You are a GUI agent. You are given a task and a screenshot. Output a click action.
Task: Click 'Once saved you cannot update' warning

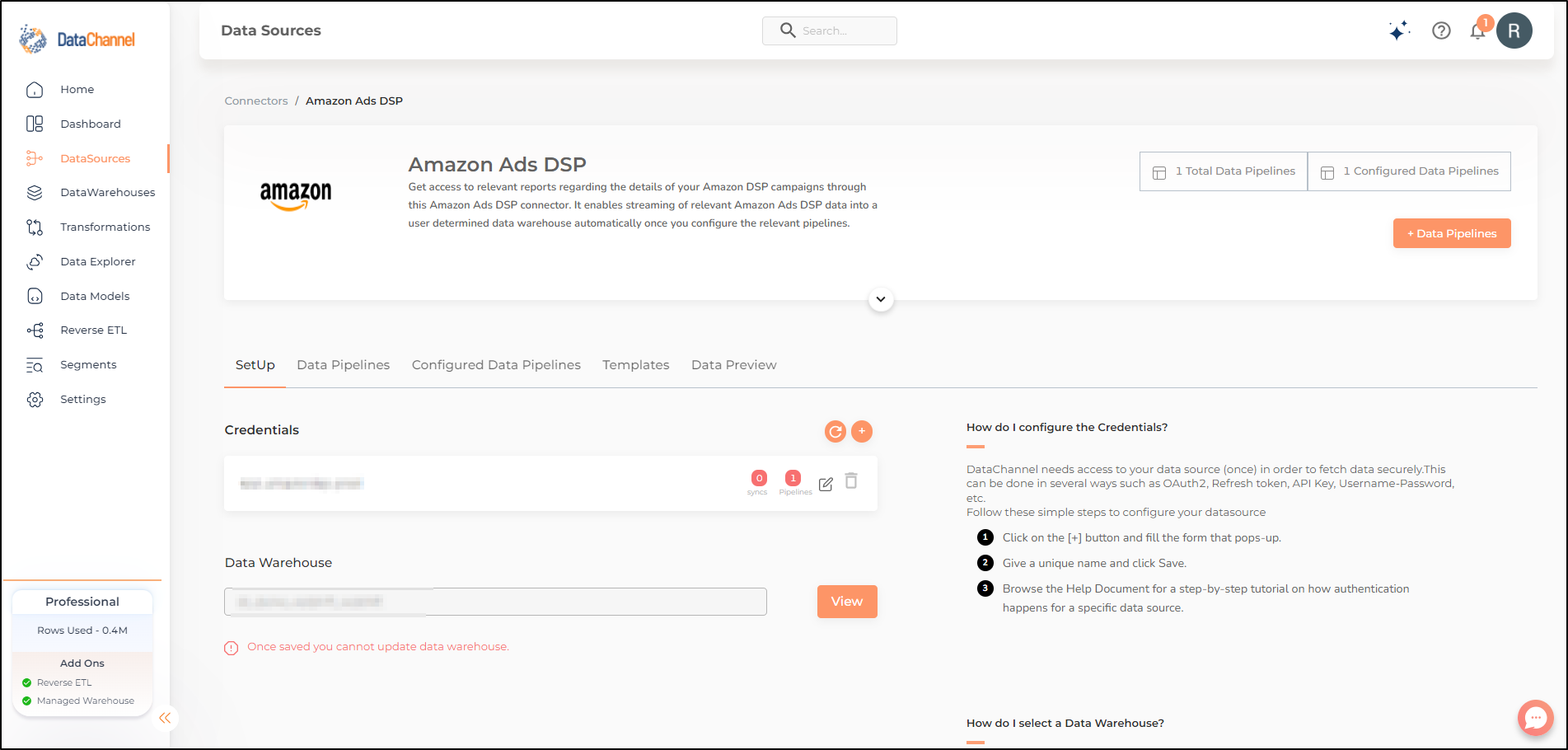(378, 647)
